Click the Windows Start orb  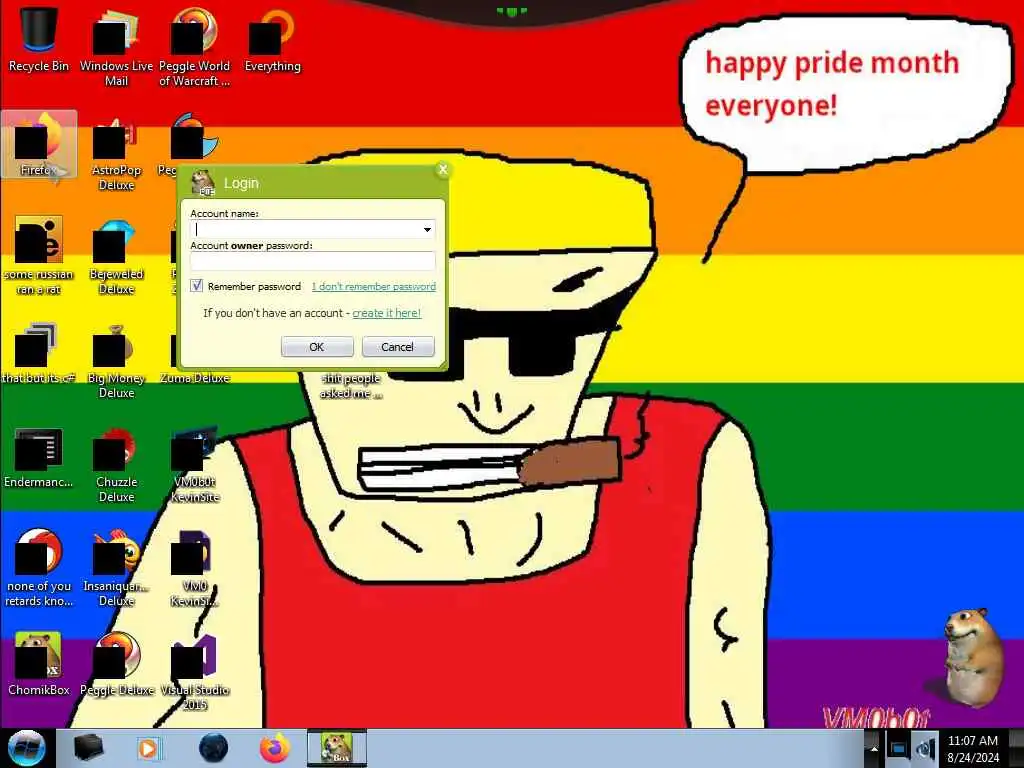point(26,748)
